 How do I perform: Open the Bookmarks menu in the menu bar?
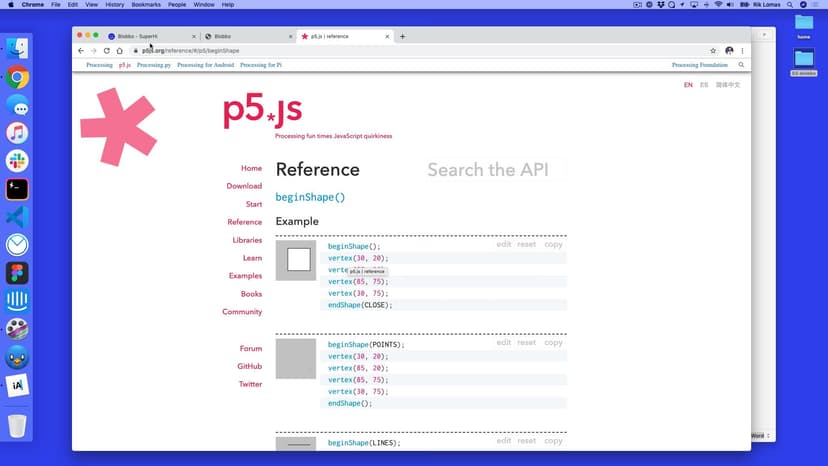click(144, 5)
